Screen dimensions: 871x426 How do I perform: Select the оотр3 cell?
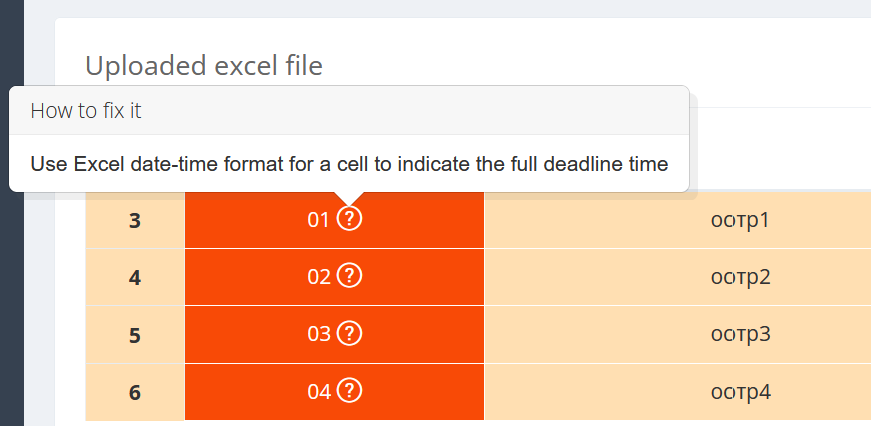point(678,335)
